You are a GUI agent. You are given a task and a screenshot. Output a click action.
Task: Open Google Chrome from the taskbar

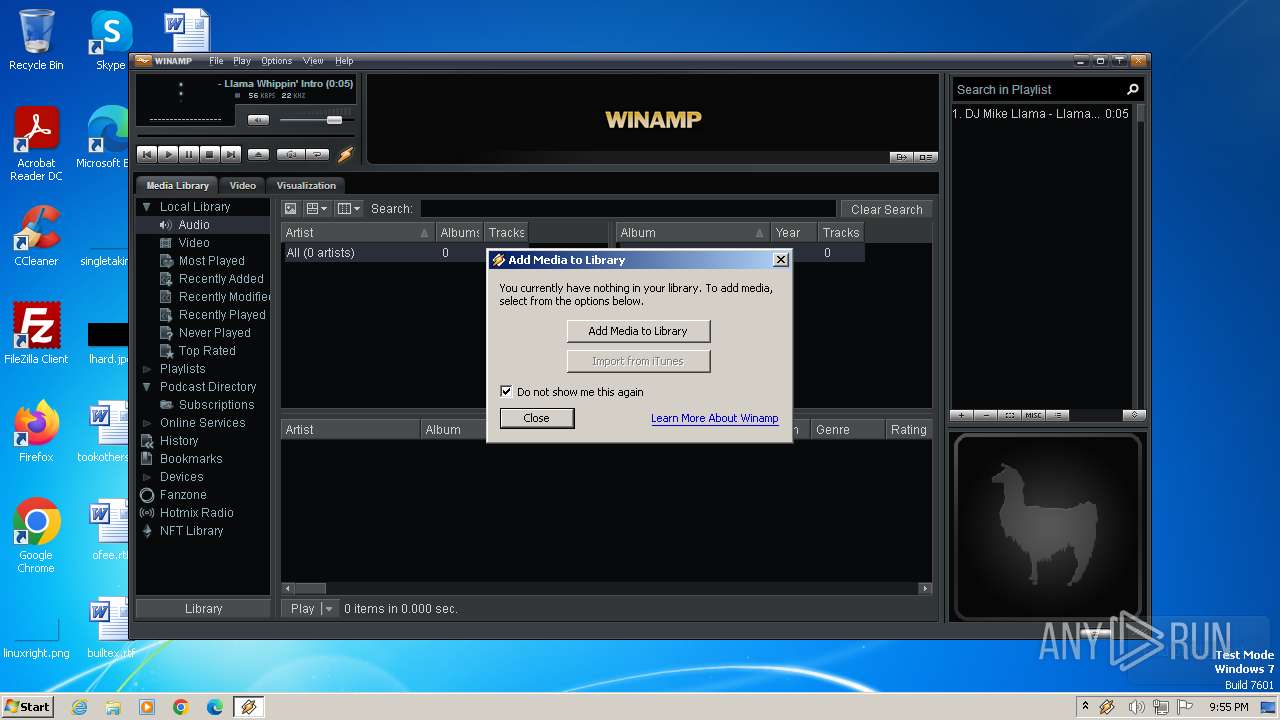(x=180, y=707)
